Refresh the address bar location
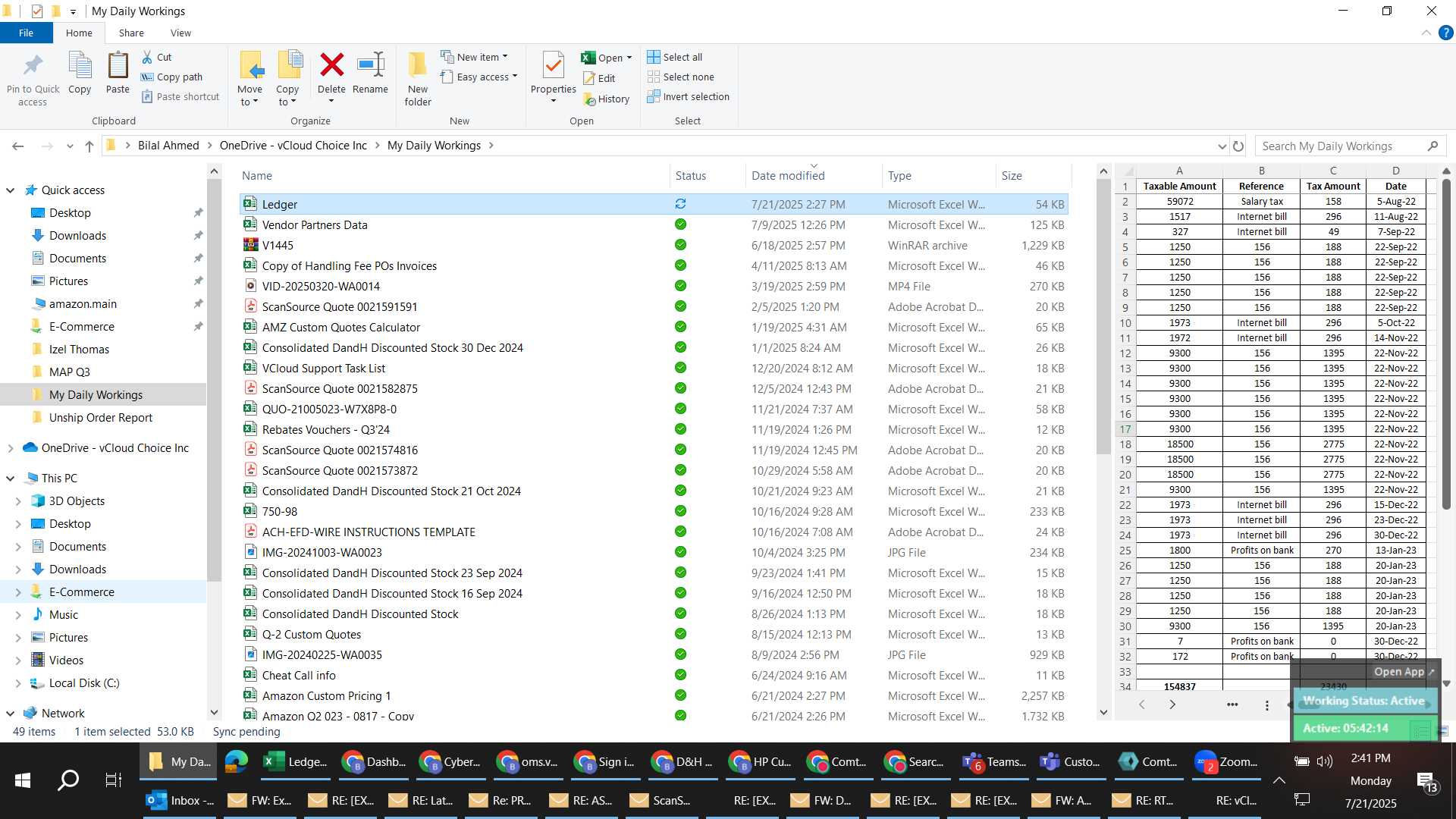Image resolution: width=1456 pixels, height=819 pixels. pos(1238,146)
